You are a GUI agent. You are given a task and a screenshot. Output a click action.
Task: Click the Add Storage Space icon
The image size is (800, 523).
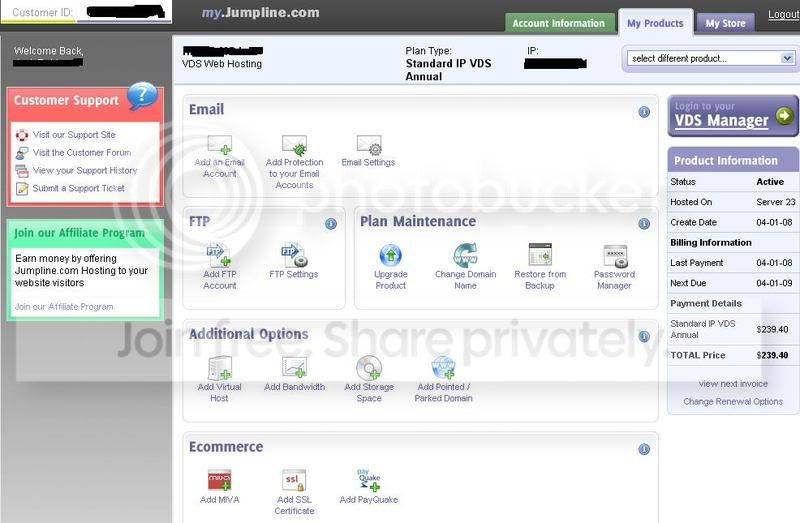click(x=369, y=368)
